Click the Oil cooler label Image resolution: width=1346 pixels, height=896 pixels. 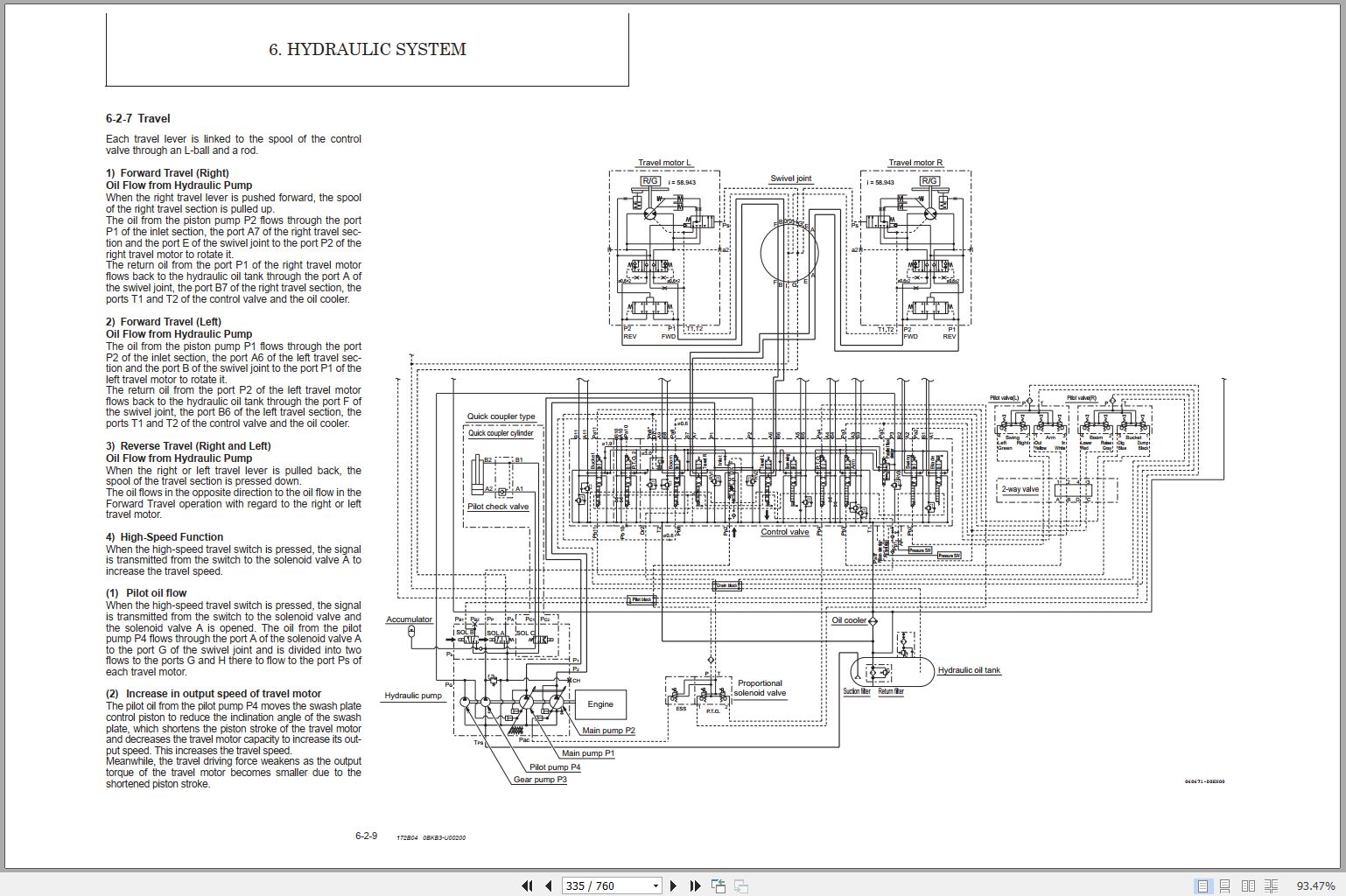[x=850, y=619]
